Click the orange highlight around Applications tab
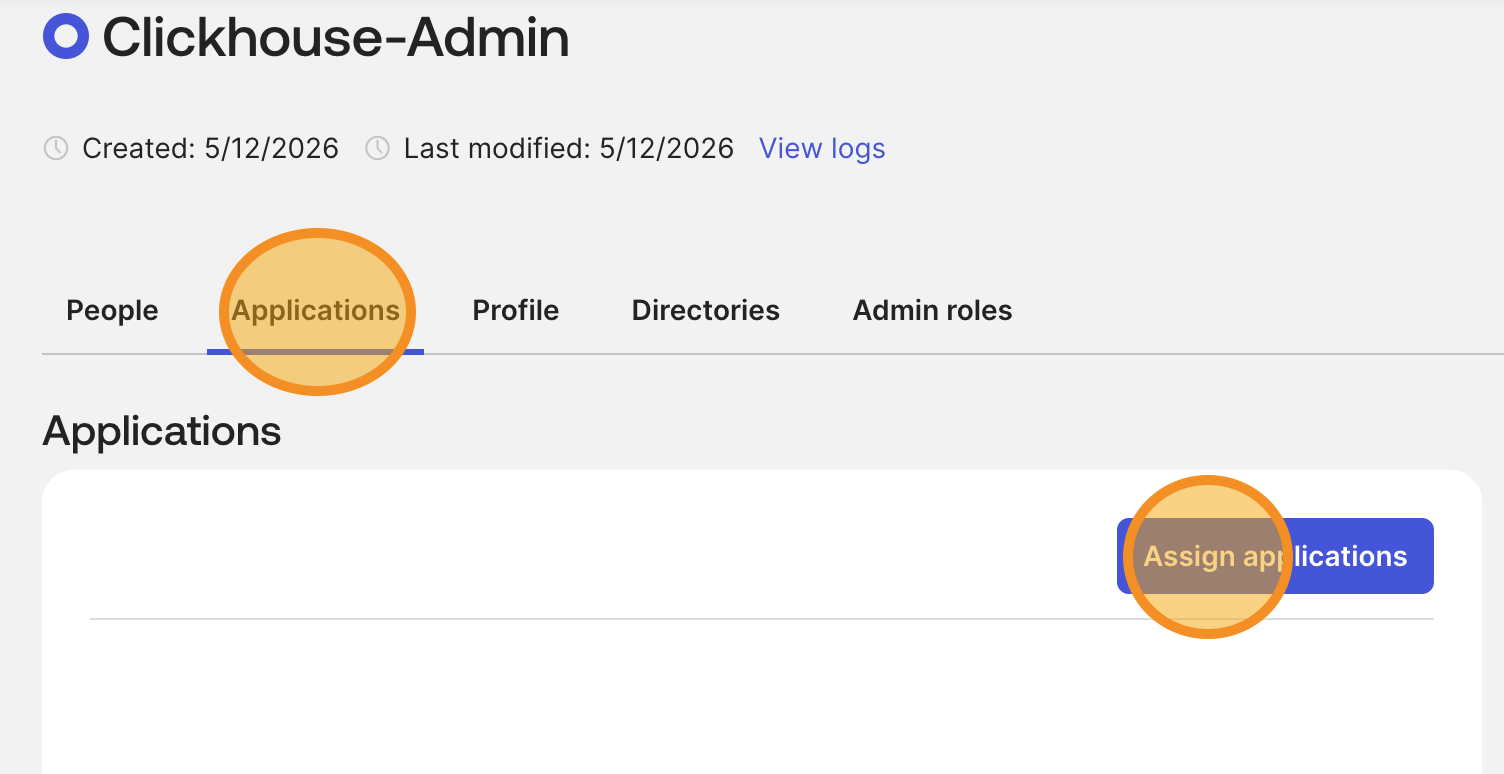 click(x=317, y=312)
